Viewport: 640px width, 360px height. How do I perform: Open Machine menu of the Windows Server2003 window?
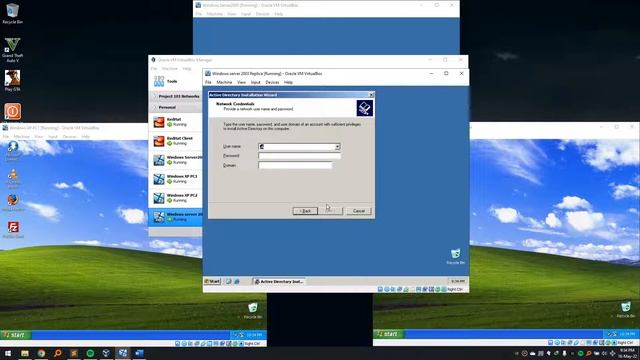pyautogui.click(x=214, y=14)
